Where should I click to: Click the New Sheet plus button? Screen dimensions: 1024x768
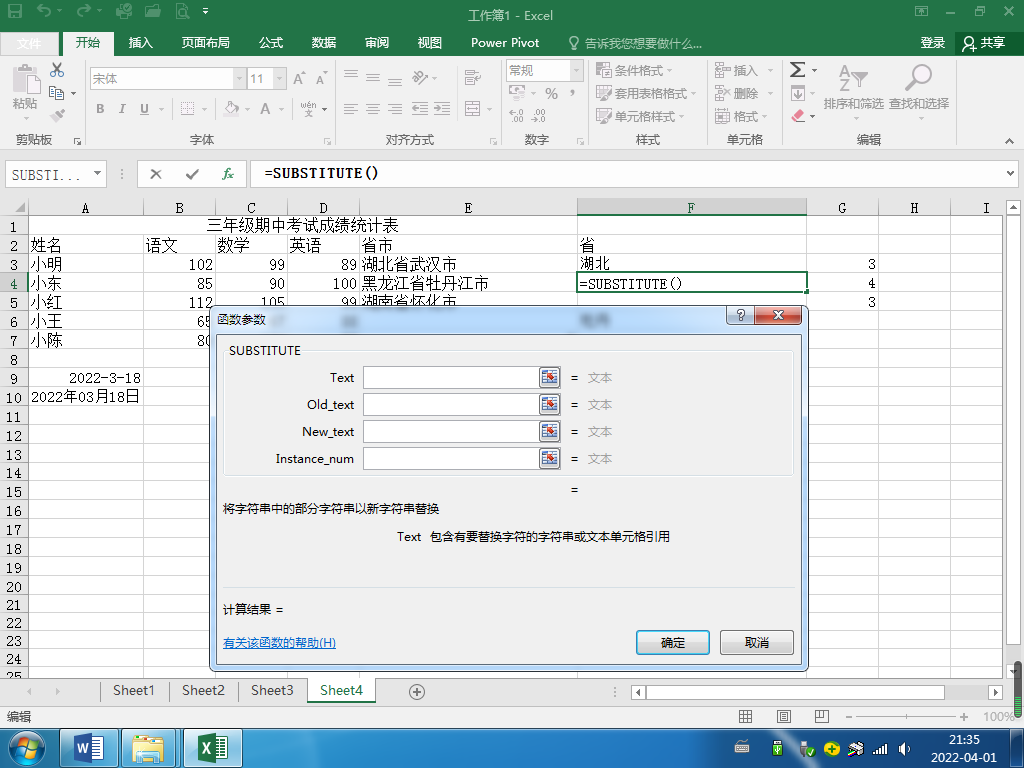pyautogui.click(x=417, y=692)
